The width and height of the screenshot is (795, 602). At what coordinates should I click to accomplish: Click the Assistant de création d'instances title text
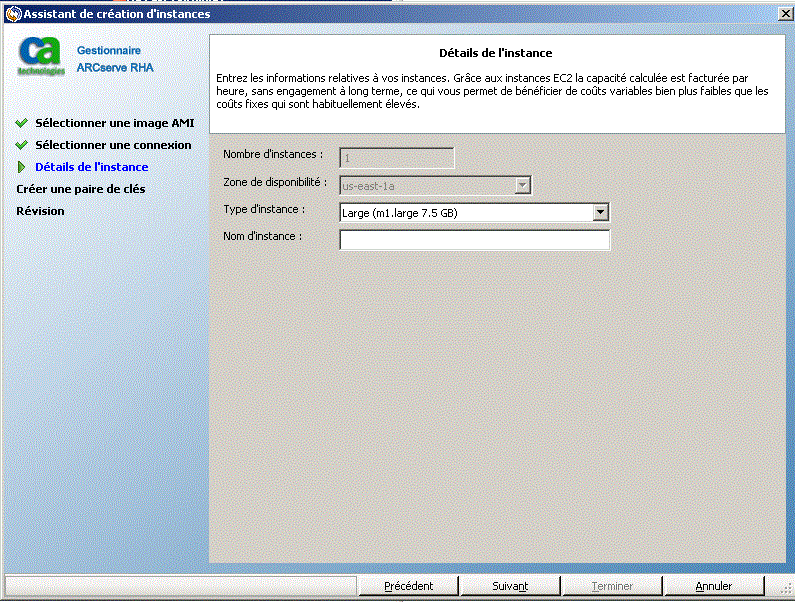click(x=117, y=14)
